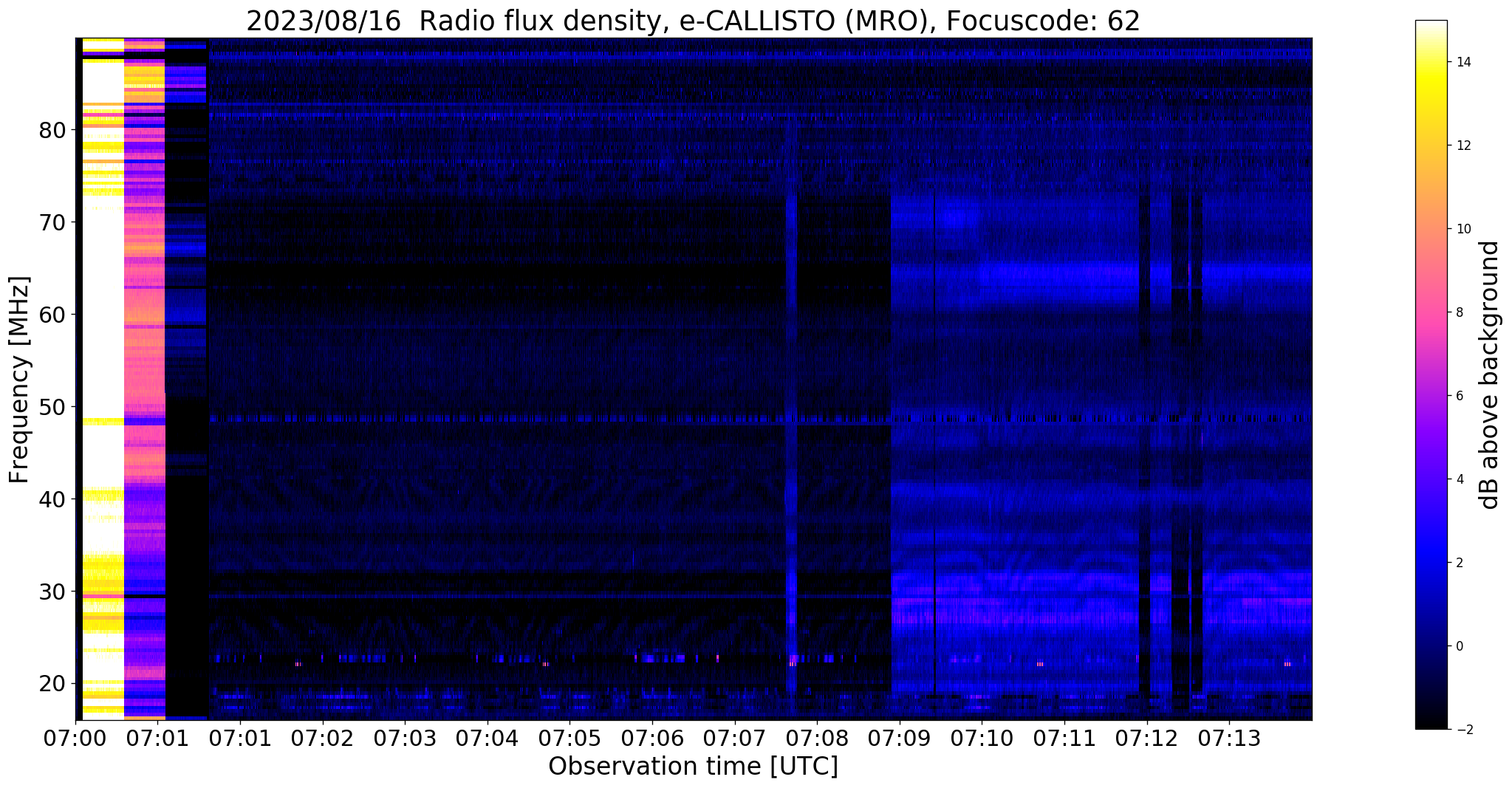
Task: Select the y-axis tick label '40'
Action: tap(52, 499)
